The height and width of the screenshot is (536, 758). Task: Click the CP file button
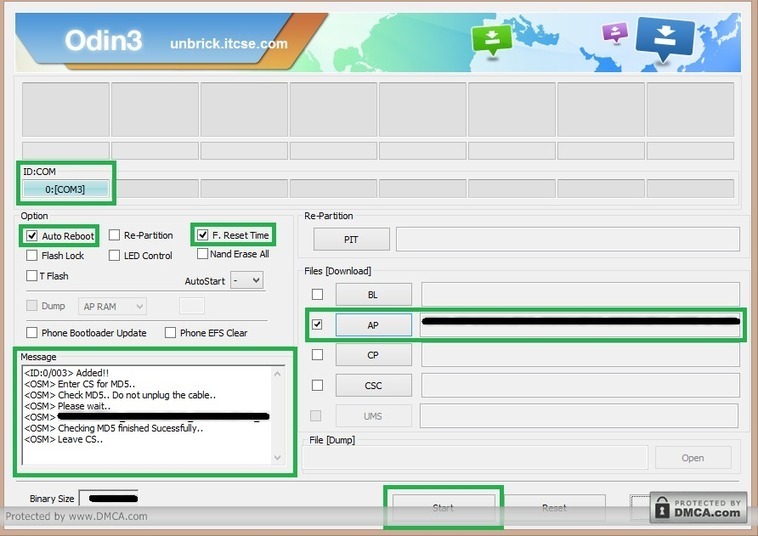[374, 355]
